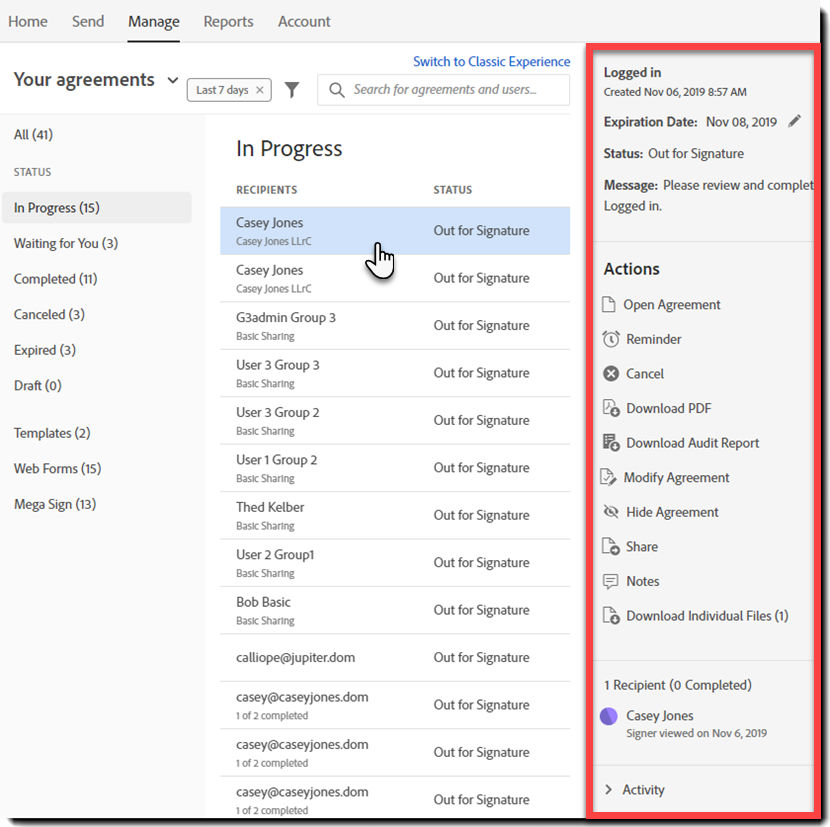Click Casey Jones purple recipient avatar
Screen dimensions: 830x827
(x=608, y=716)
